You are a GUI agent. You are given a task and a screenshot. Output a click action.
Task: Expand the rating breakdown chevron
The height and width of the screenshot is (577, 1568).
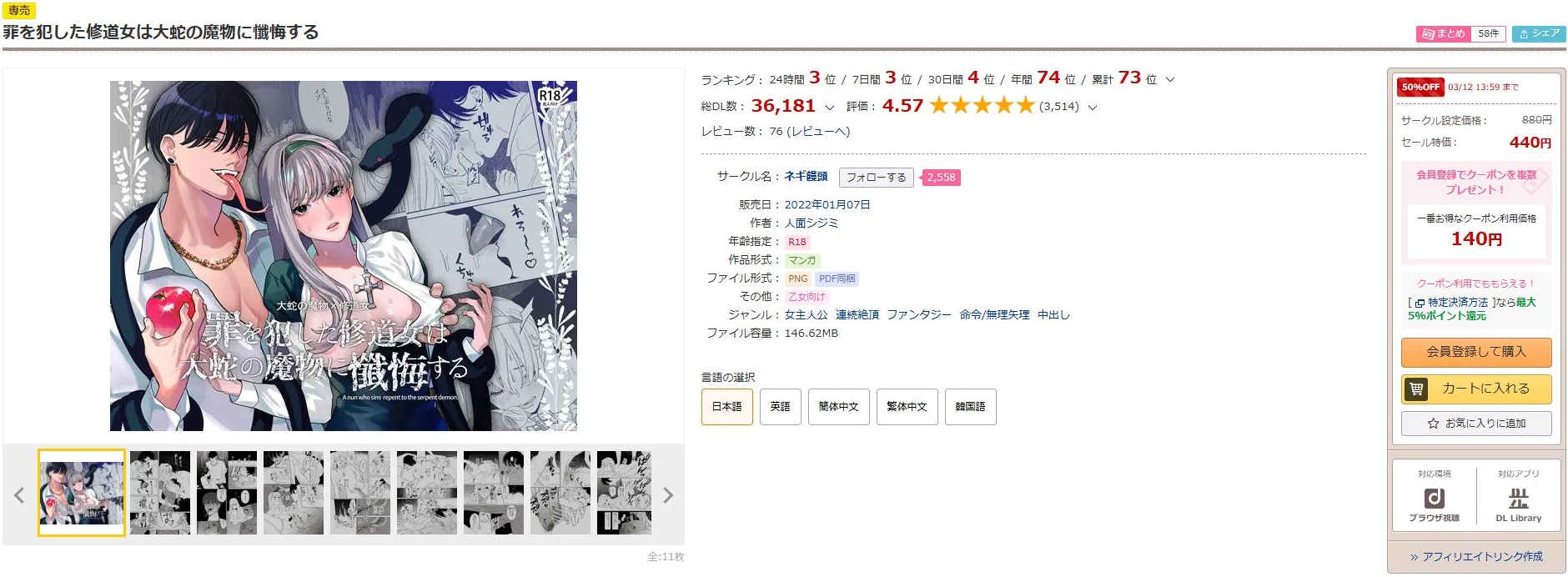pyautogui.click(x=1093, y=108)
